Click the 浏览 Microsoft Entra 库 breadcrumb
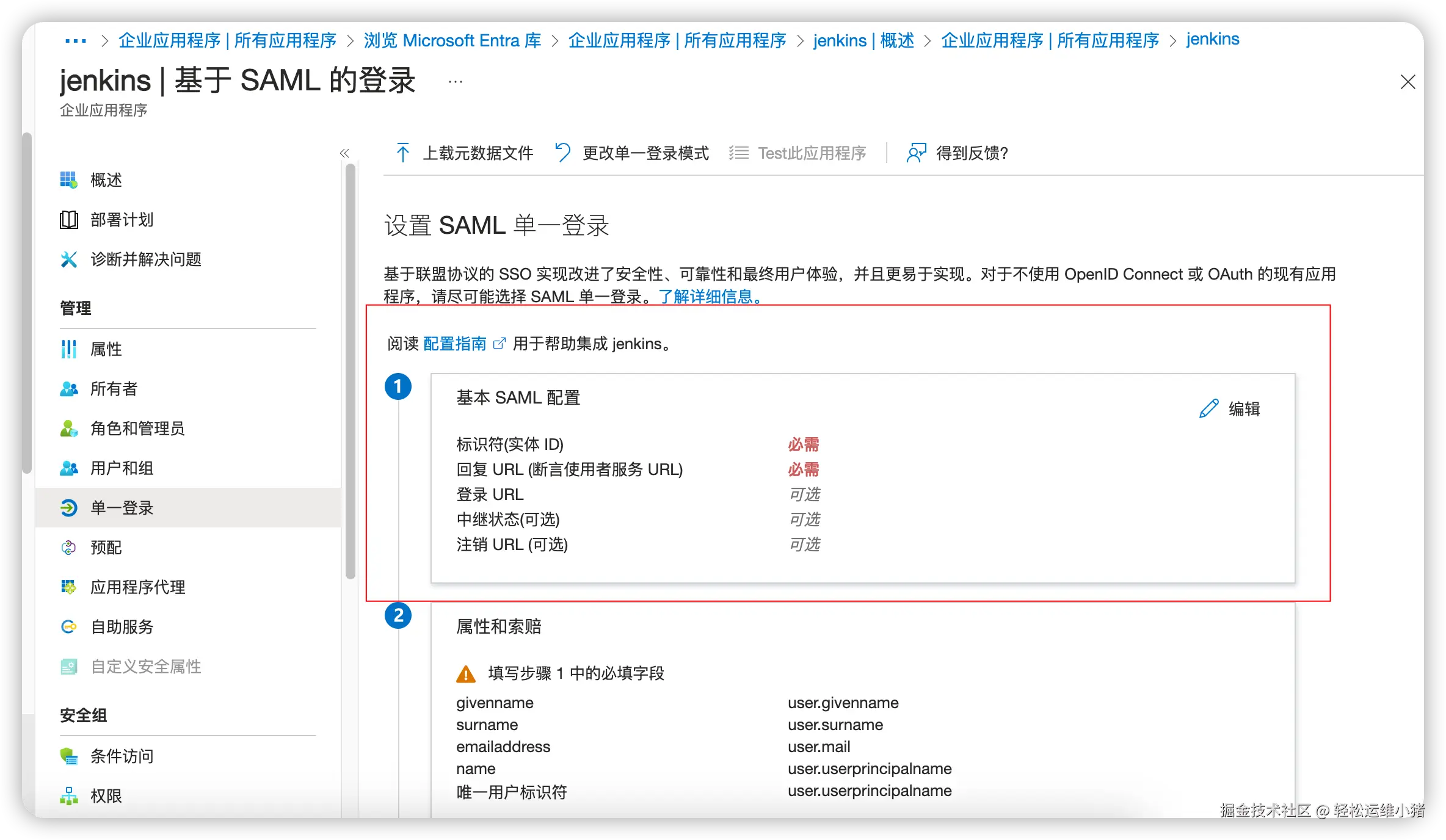The image size is (1446, 840). click(x=452, y=41)
